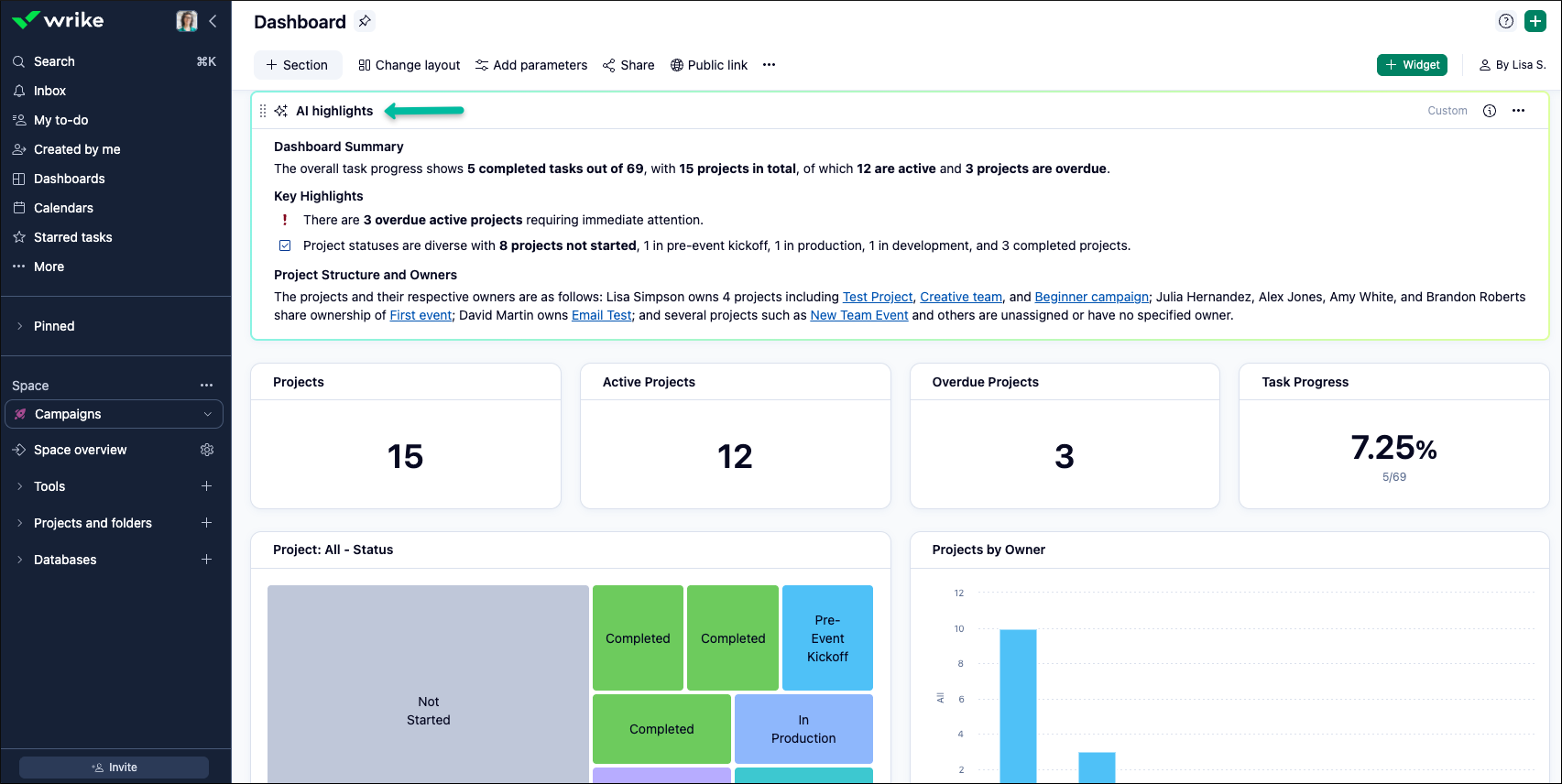Expand the Databases tree item
Image resolution: width=1562 pixels, height=784 pixels.
coord(20,560)
